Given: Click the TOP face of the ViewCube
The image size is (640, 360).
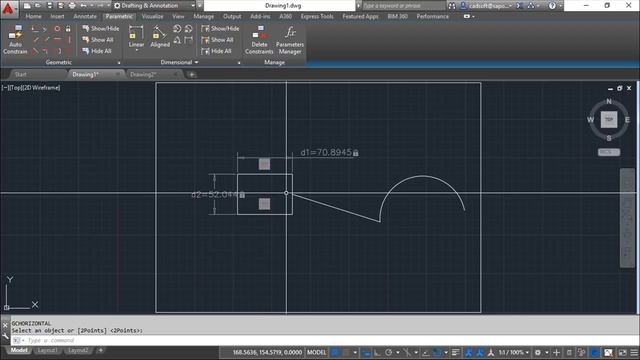Looking at the screenshot, I should (609, 120).
